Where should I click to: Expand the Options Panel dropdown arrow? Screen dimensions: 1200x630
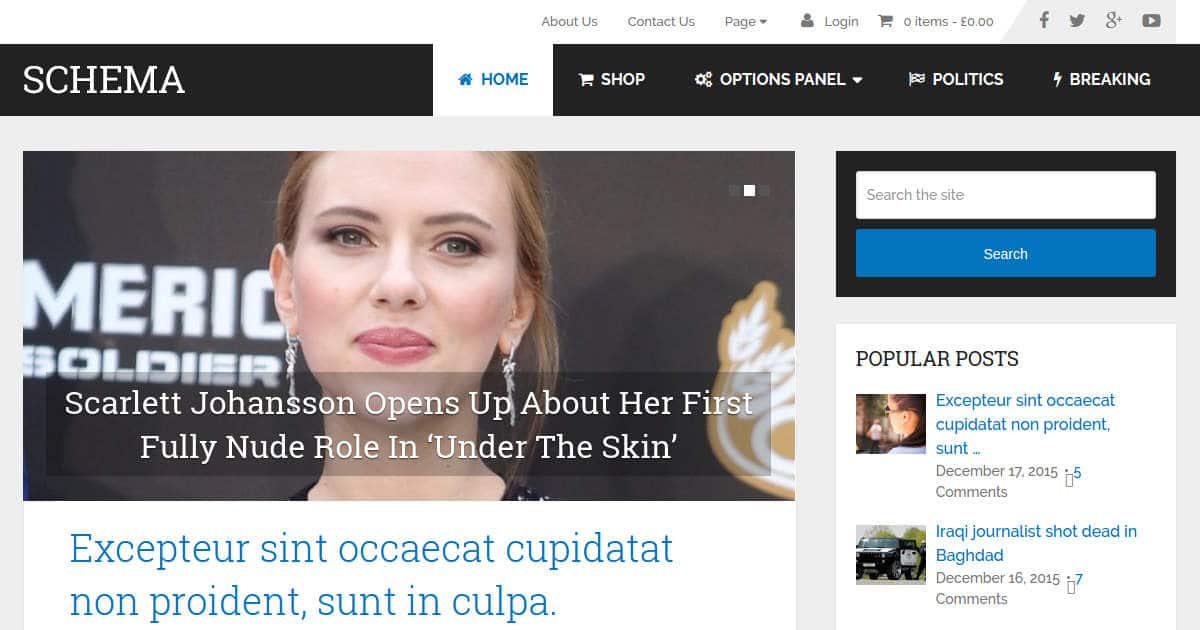[x=857, y=80]
